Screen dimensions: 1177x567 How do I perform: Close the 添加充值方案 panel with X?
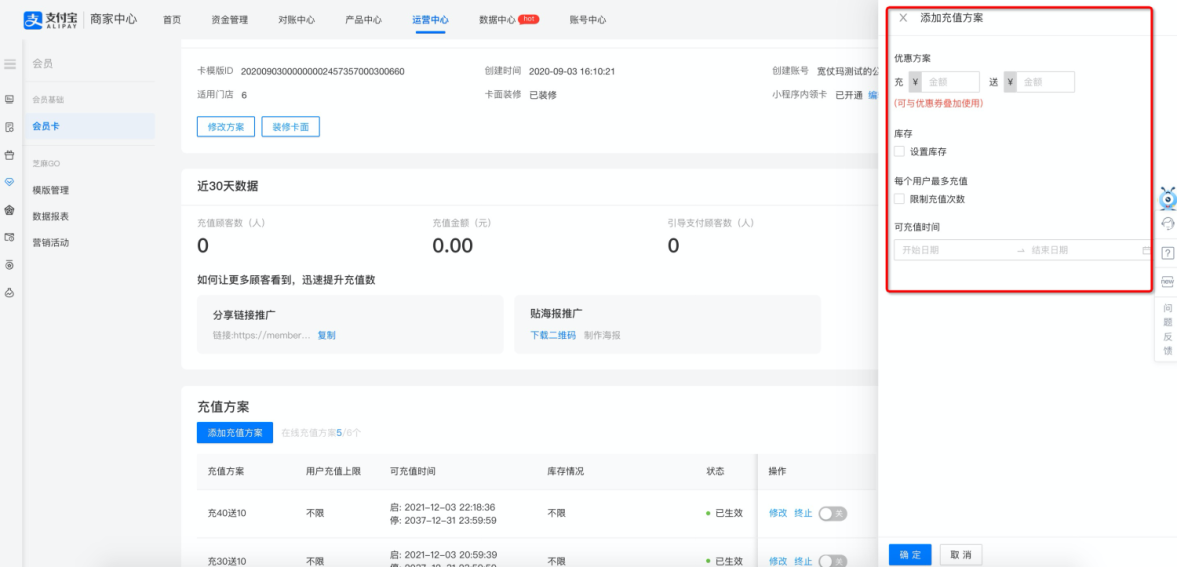[x=903, y=17]
